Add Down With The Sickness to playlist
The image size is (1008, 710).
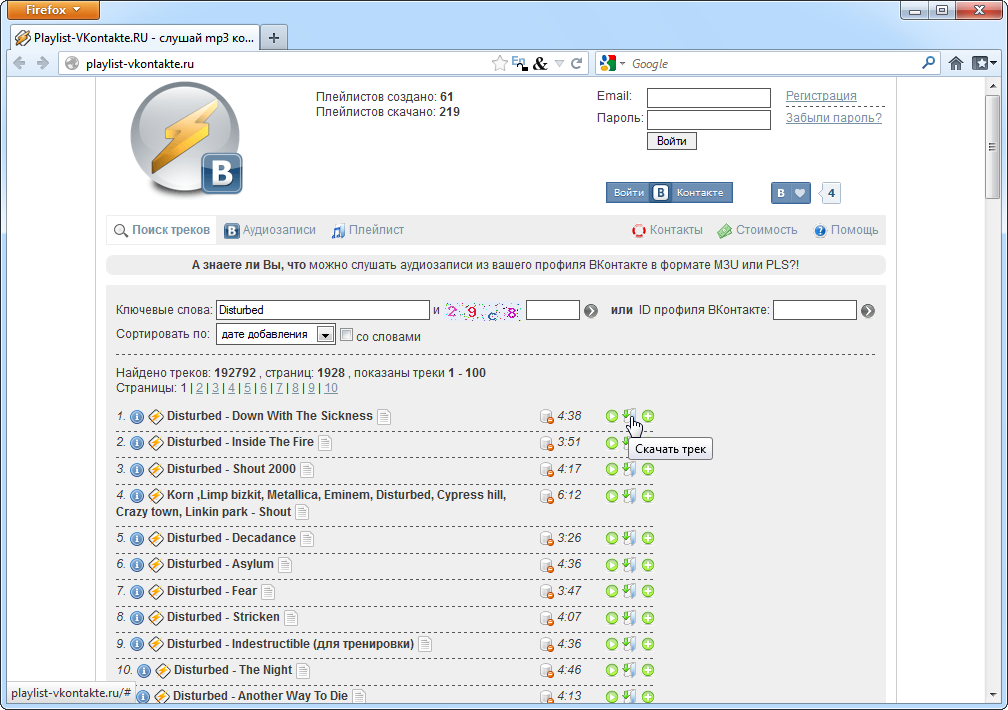pyautogui.click(x=648, y=416)
